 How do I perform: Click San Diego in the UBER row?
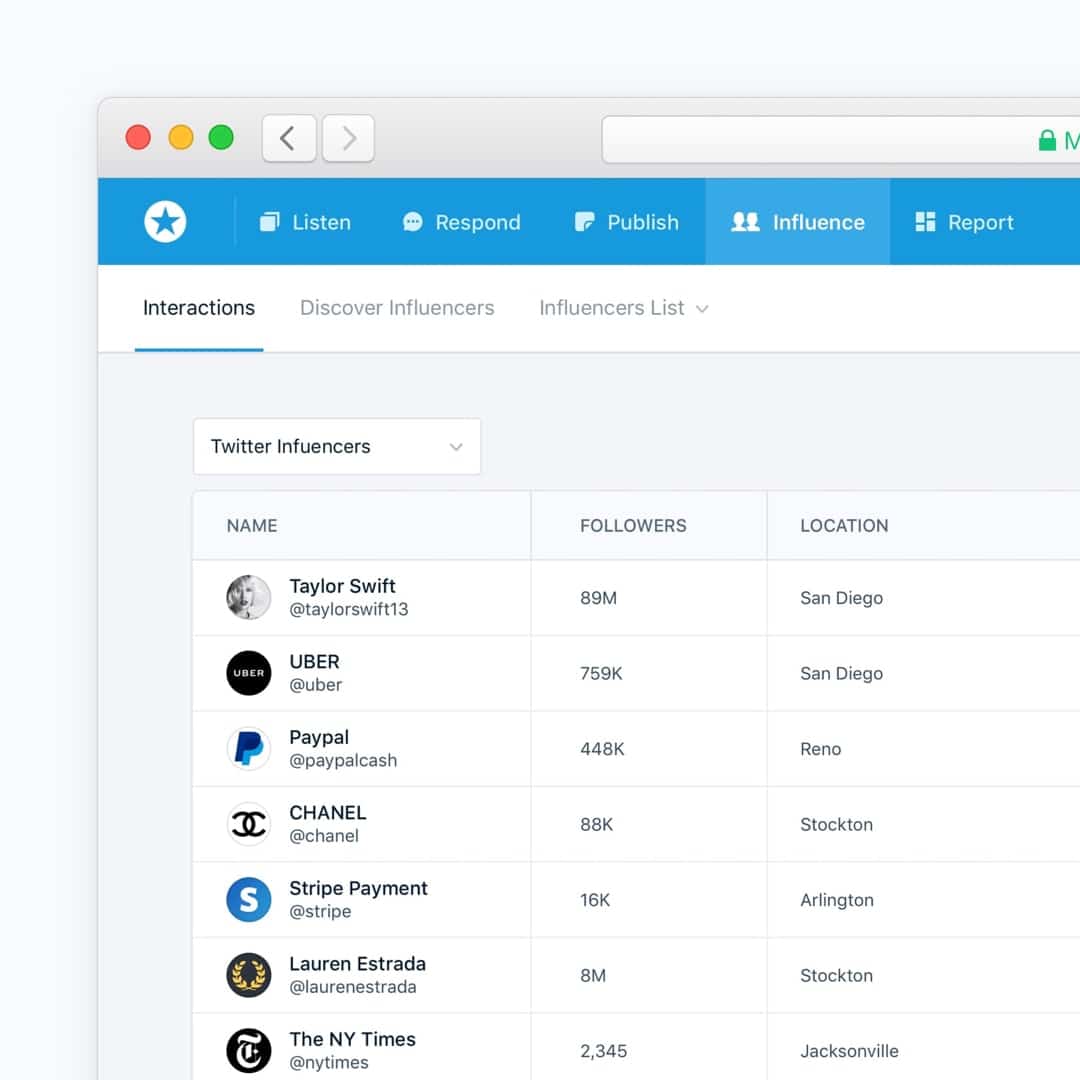[x=842, y=674]
